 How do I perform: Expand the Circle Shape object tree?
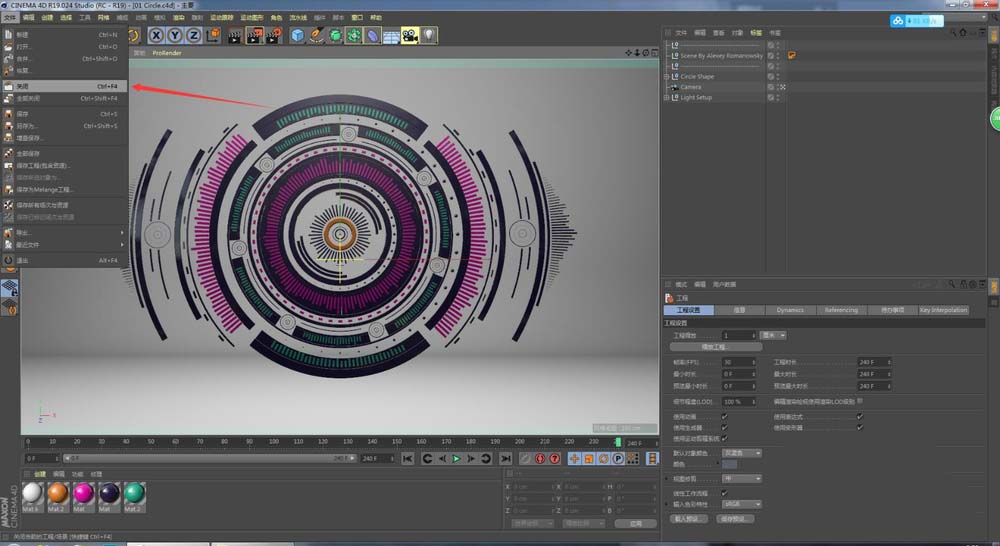coord(667,76)
